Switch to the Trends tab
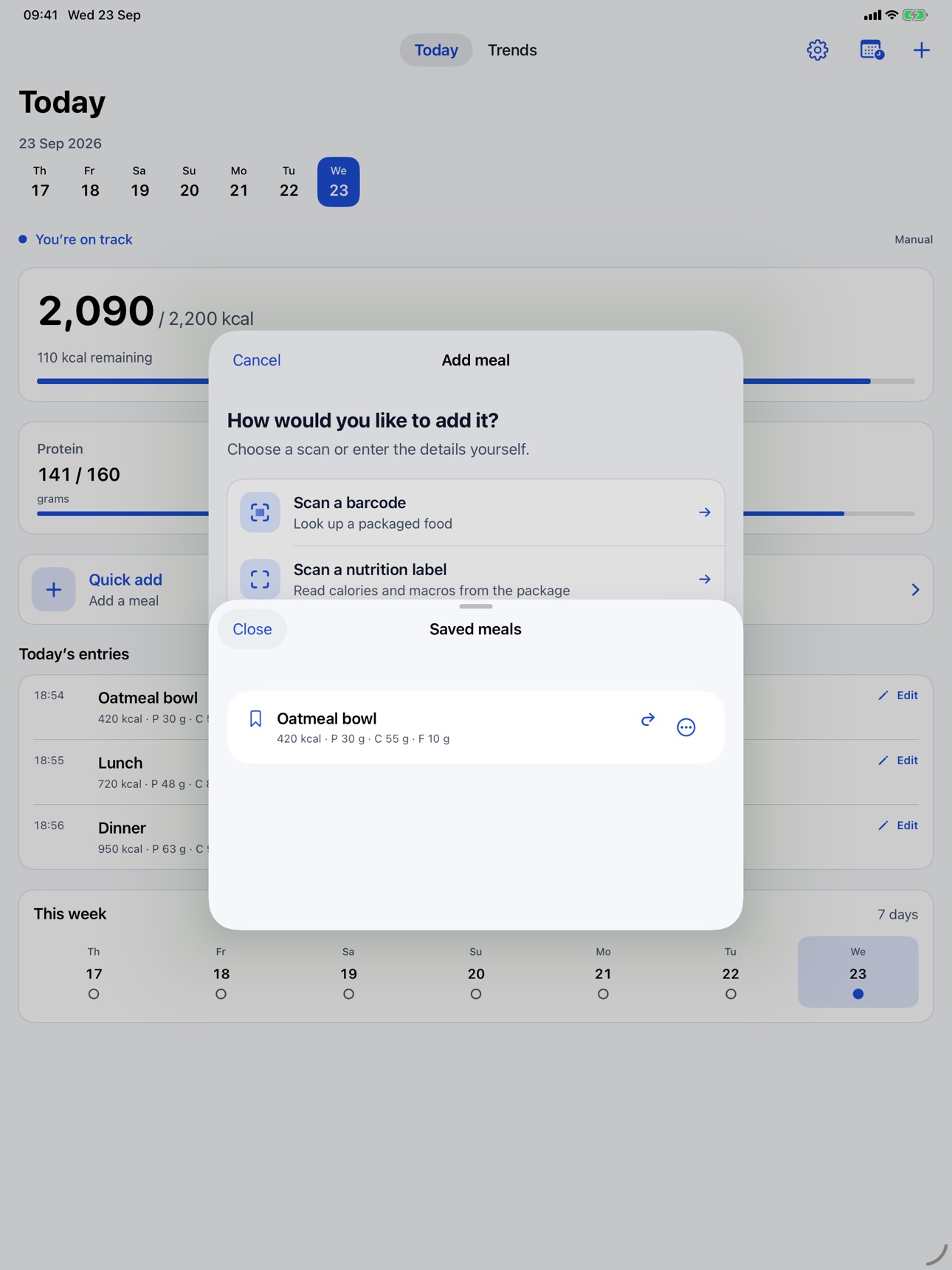The height and width of the screenshot is (1270, 952). [512, 50]
